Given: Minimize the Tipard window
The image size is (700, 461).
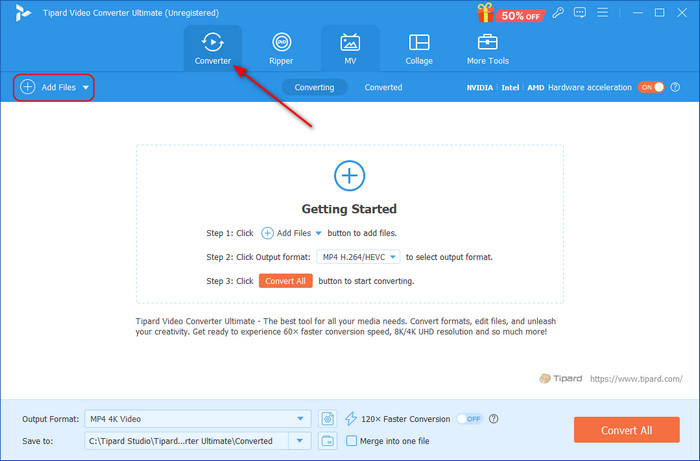Looking at the screenshot, I should pos(638,12).
